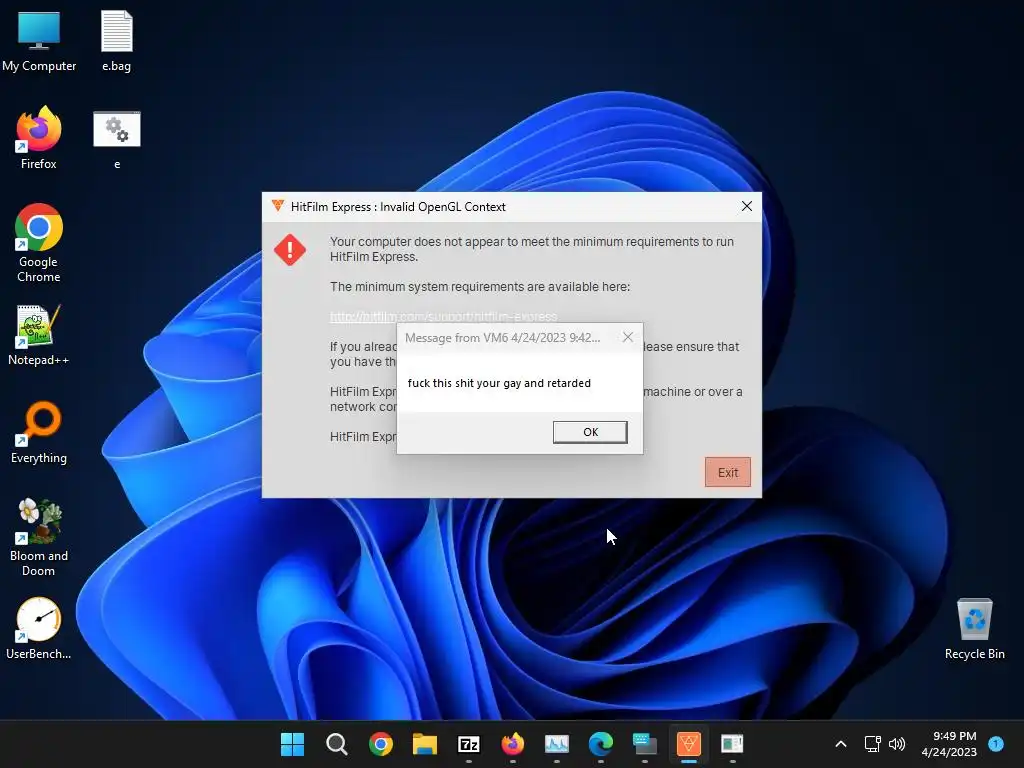The image size is (1024, 768).
Task: Open UserBenchmark desktop shortcut
Action: click(39, 628)
